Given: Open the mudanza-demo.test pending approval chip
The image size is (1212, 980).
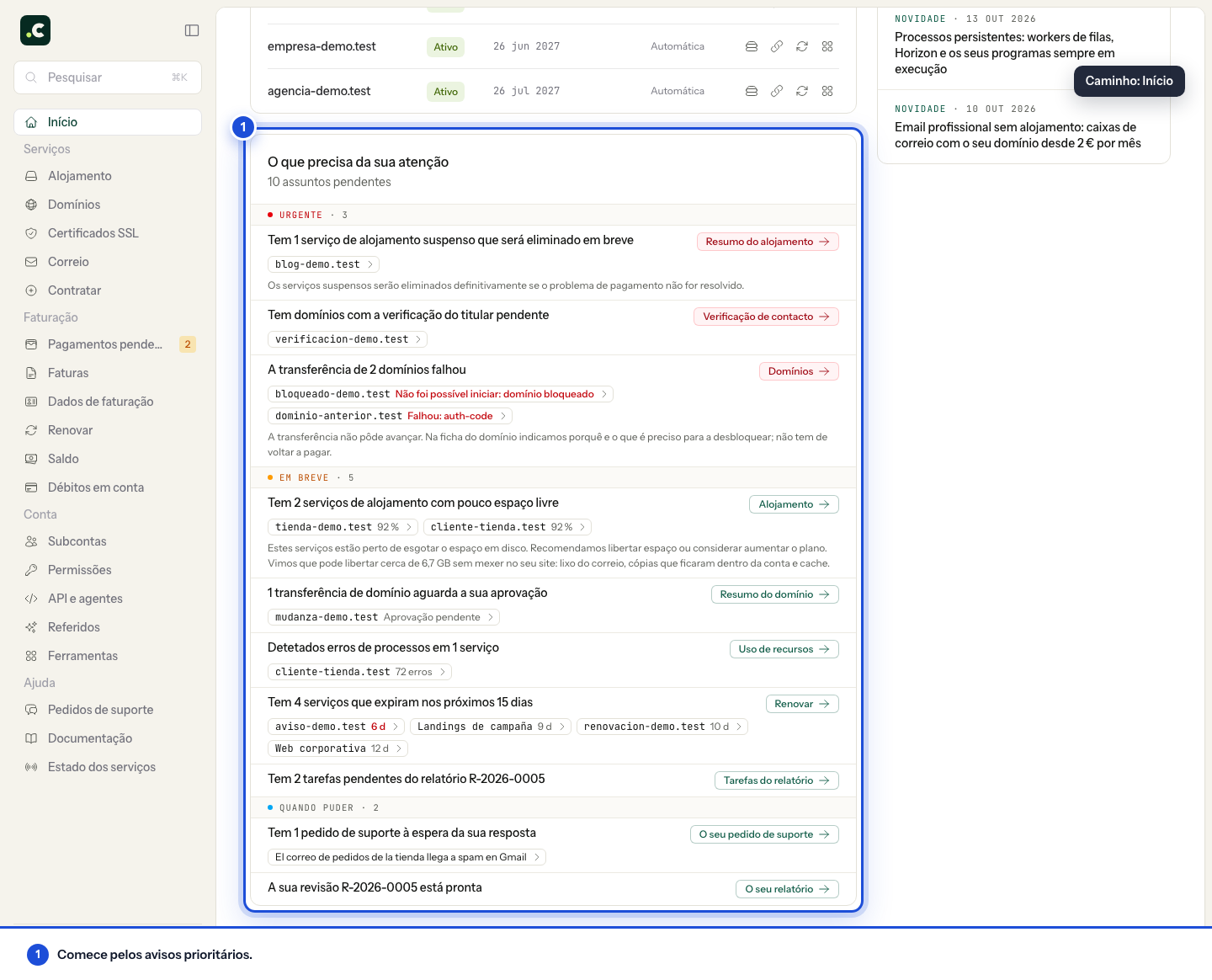Looking at the screenshot, I should (x=384, y=617).
